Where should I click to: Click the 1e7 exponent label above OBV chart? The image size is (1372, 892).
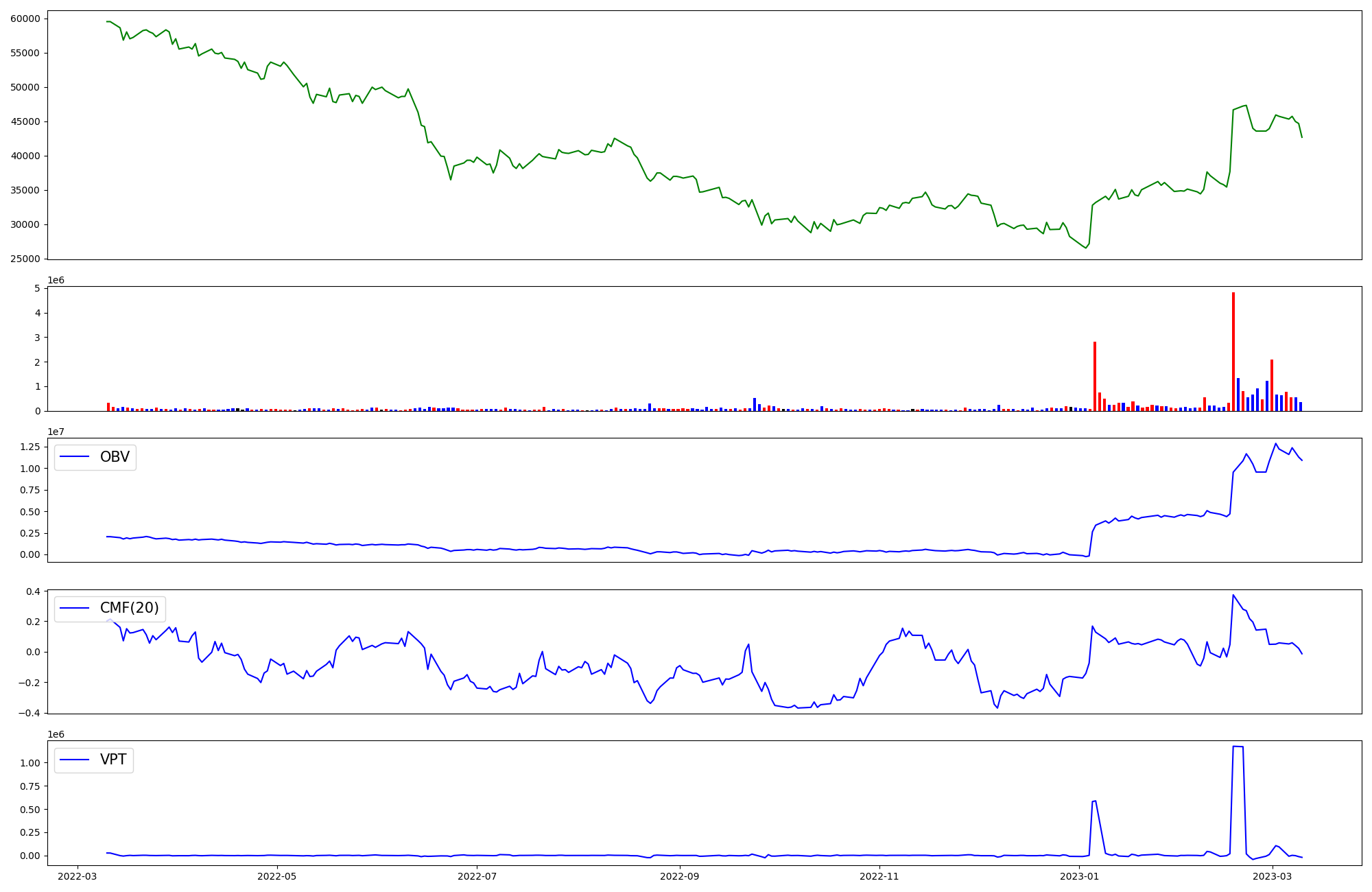(x=56, y=432)
